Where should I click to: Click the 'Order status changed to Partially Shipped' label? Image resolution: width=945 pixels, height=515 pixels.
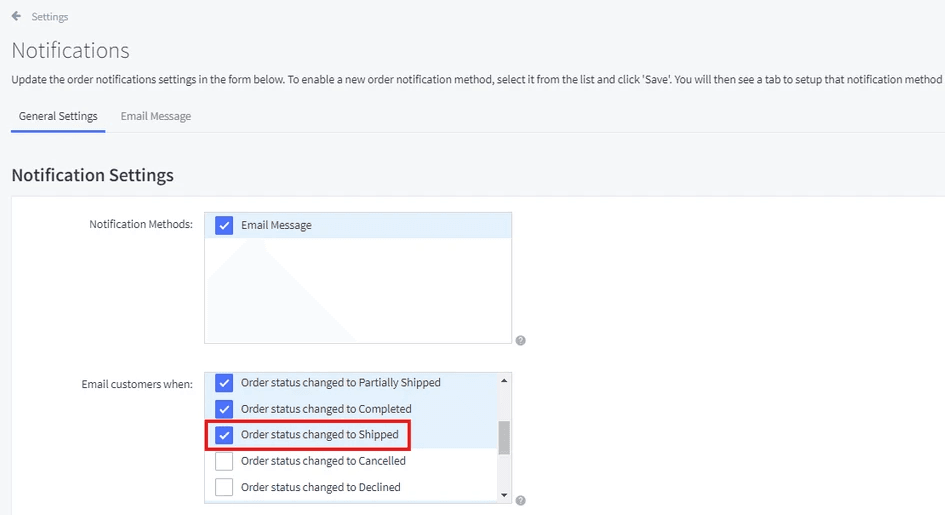pos(341,382)
